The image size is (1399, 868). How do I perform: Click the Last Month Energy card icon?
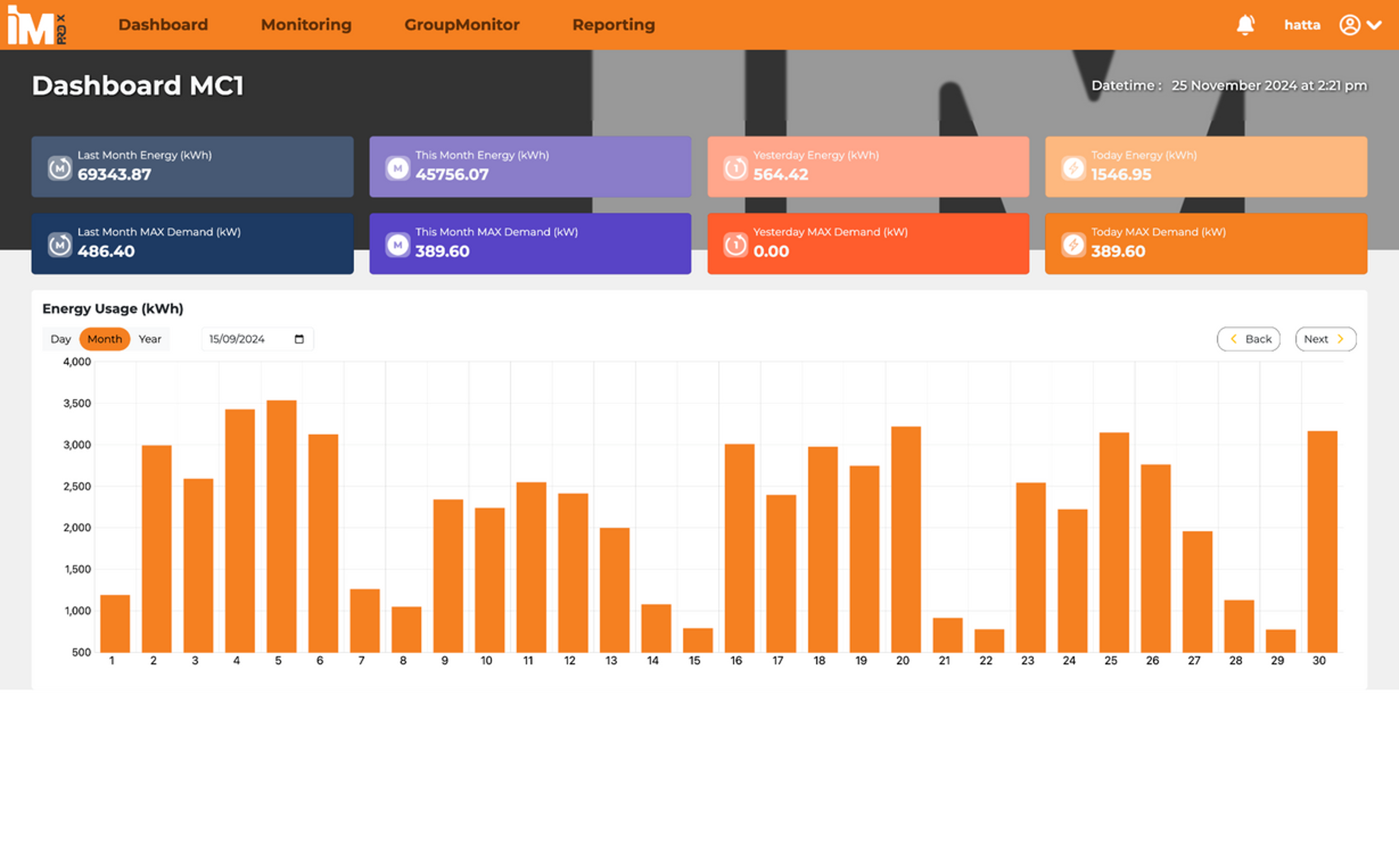60,168
